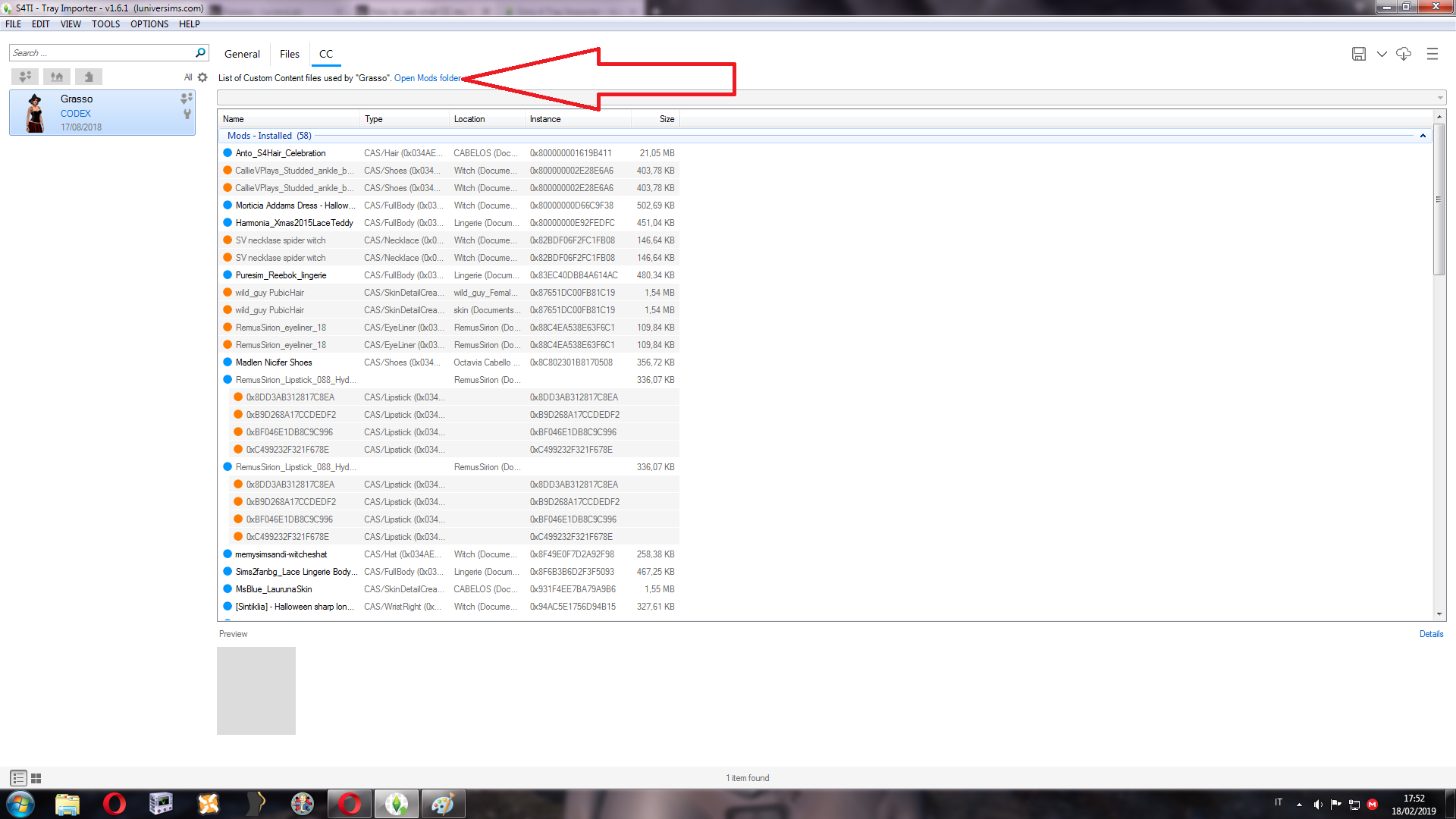The height and width of the screenshot is (819, 1456).
Task: Open the settings gear beside "All"
Action: pos(201,77)
